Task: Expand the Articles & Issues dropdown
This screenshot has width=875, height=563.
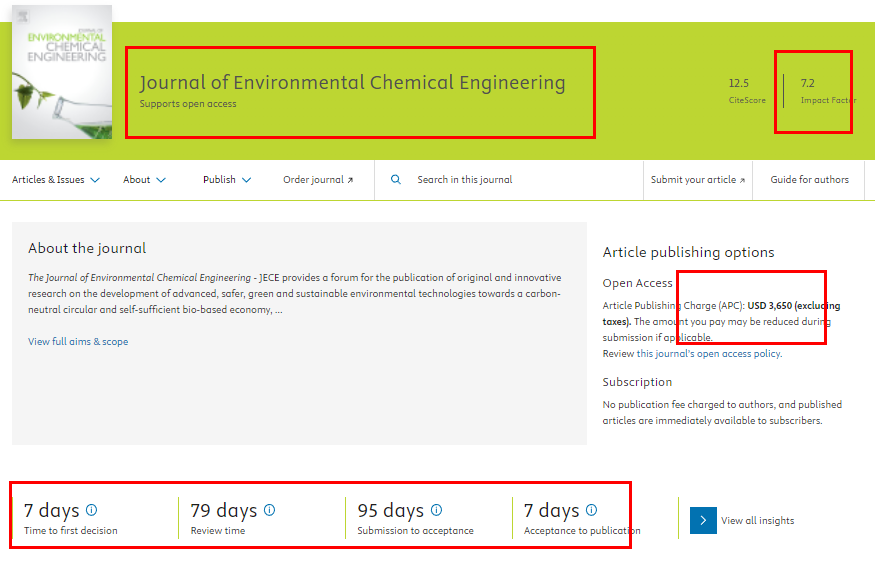Action: click(56, 180)
